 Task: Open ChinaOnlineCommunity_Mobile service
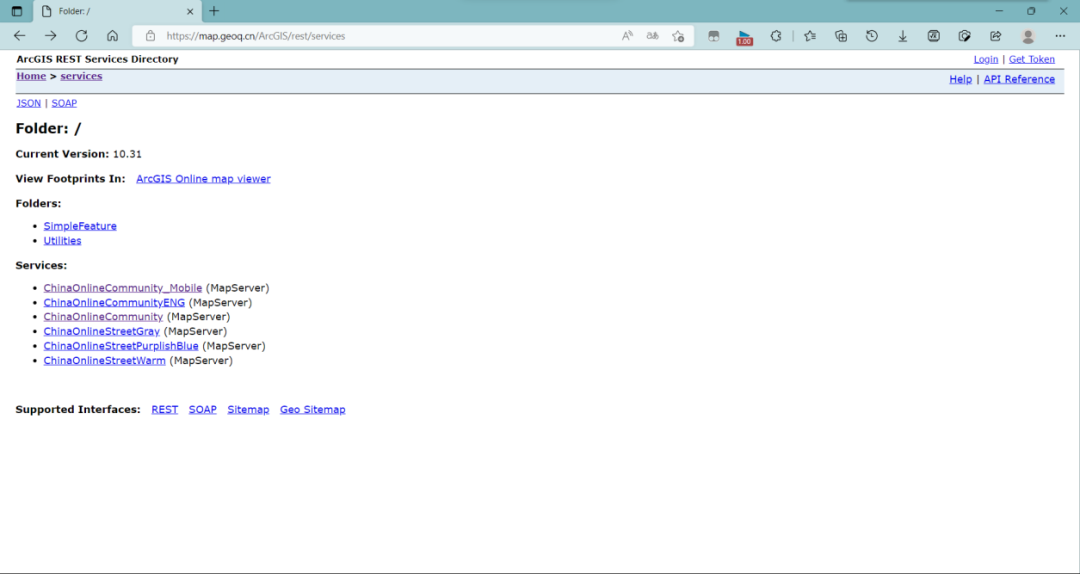[123, 288]
